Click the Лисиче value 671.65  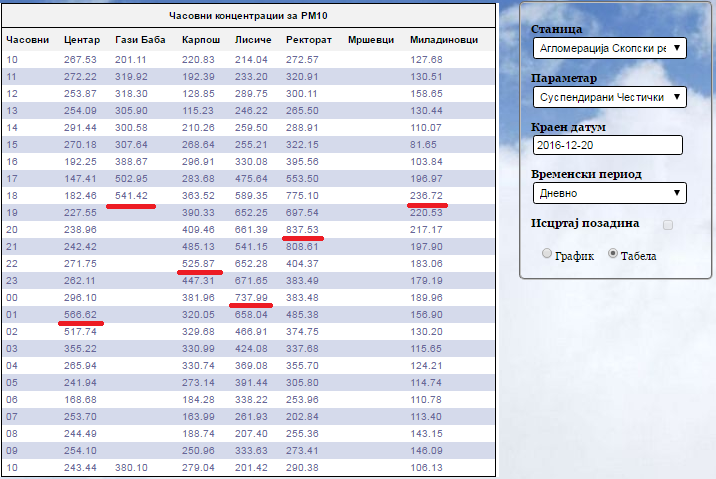pos(251,281)
